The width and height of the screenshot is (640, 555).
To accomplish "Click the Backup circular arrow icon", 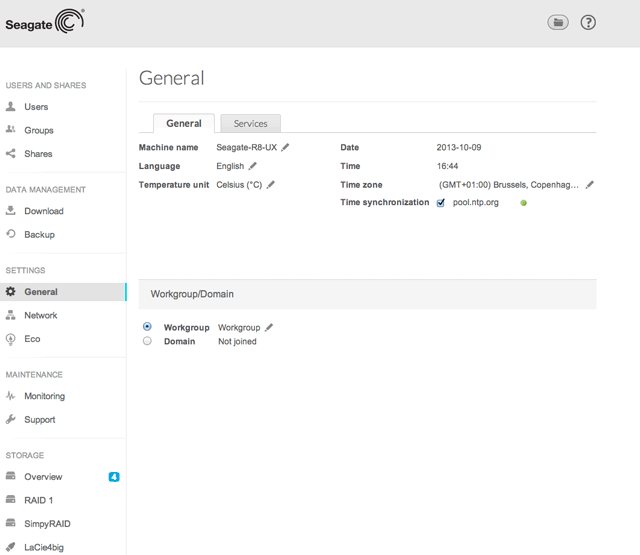I will (x=11, y=234).
